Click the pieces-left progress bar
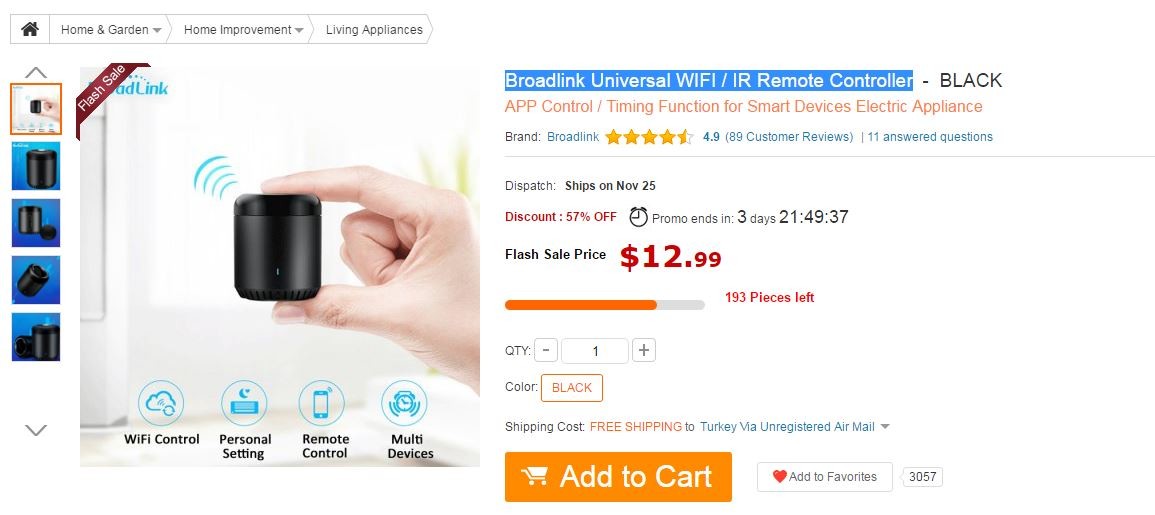This screenshot has height=515, width=1155. (604, 305)
